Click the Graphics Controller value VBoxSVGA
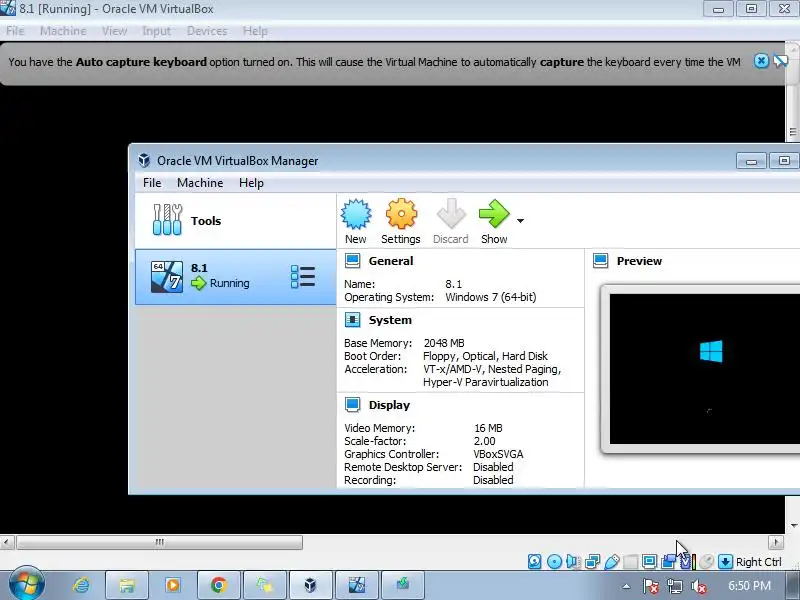The image size is (800, 600). point(498,454)
